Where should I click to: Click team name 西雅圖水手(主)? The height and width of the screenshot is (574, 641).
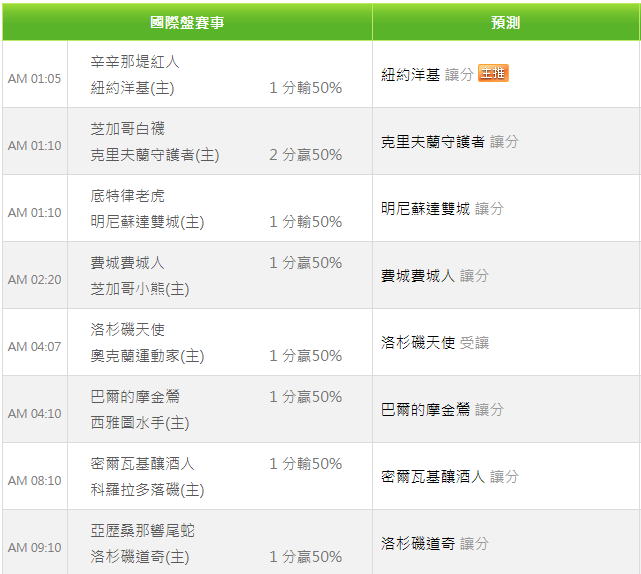pos(140,423)
